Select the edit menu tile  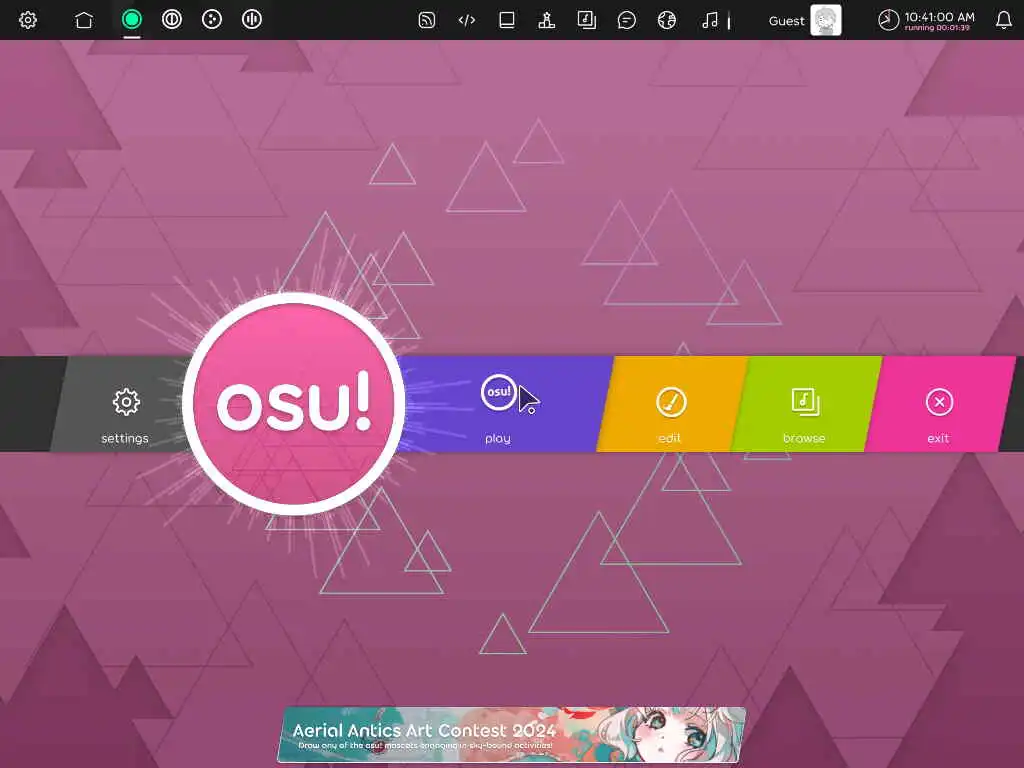[x=672, y=404]
